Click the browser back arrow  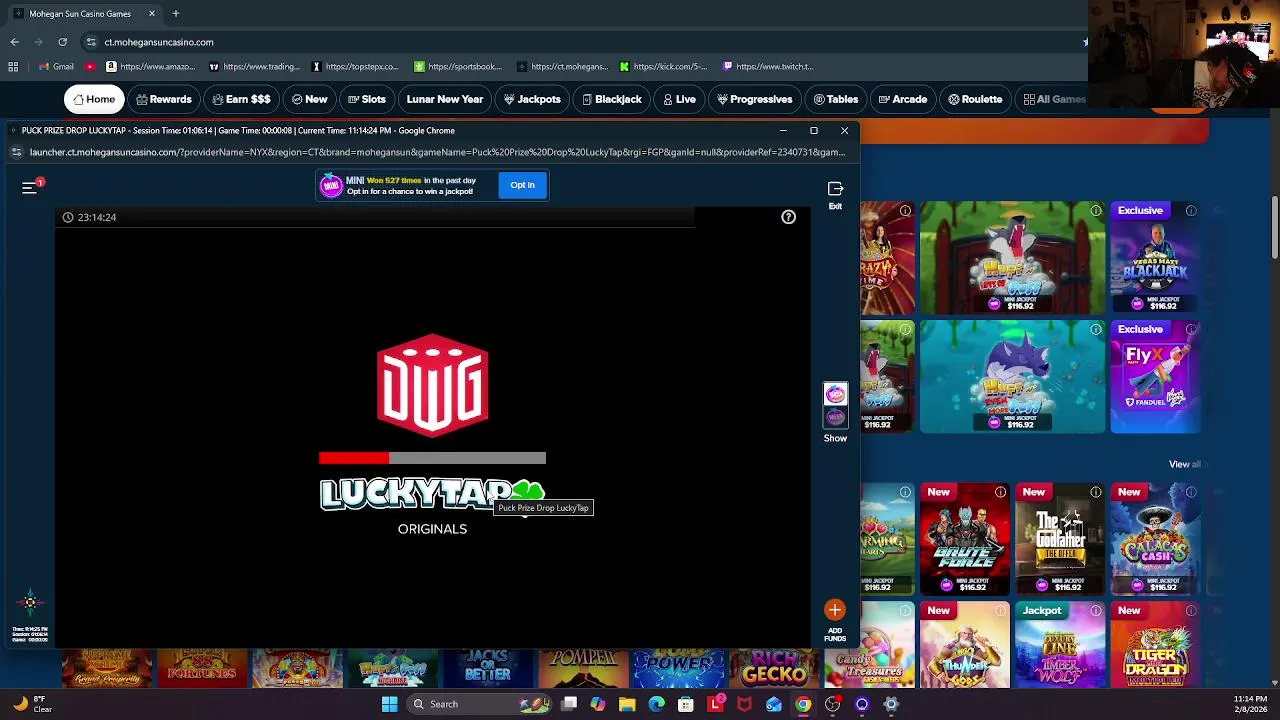(15, 42)
